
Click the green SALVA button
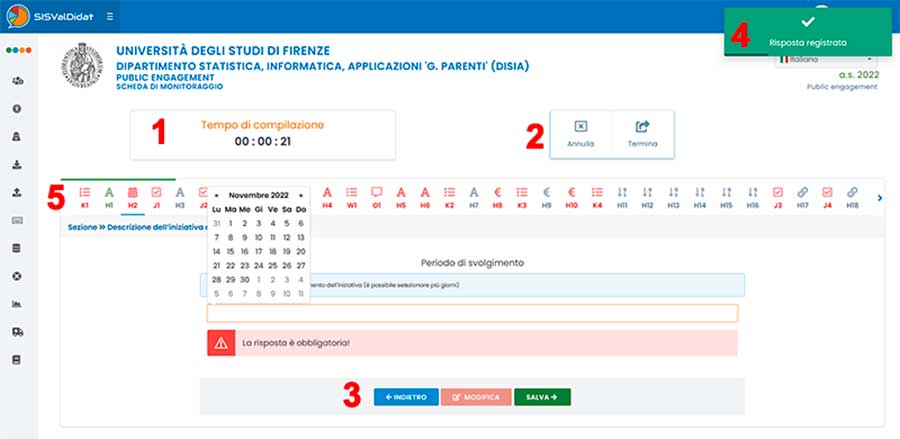pos(542,397)
